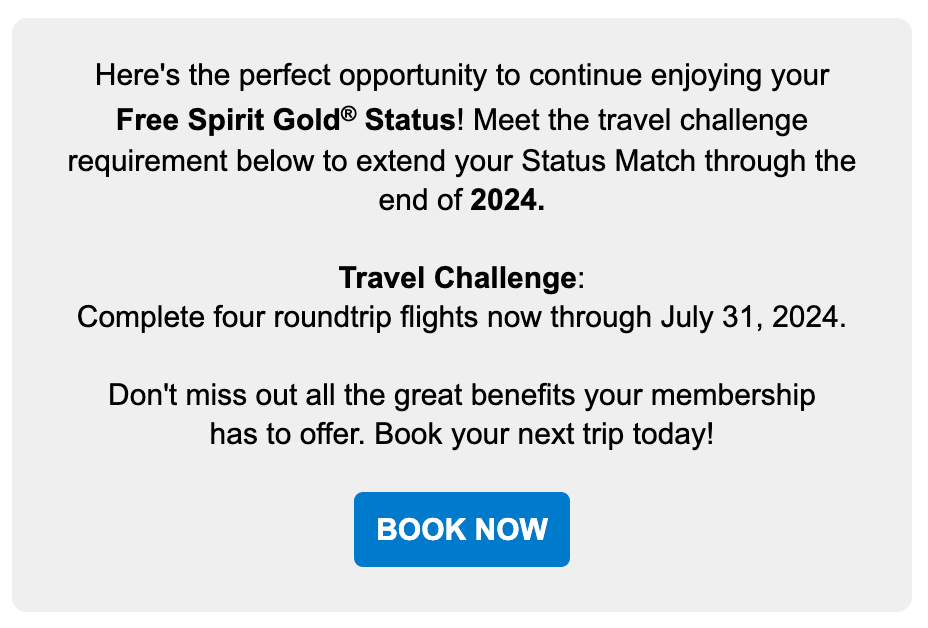Click the July 31, 2024 deadline text
Viewport: 928px width, 628px height.
click(753, 317)
